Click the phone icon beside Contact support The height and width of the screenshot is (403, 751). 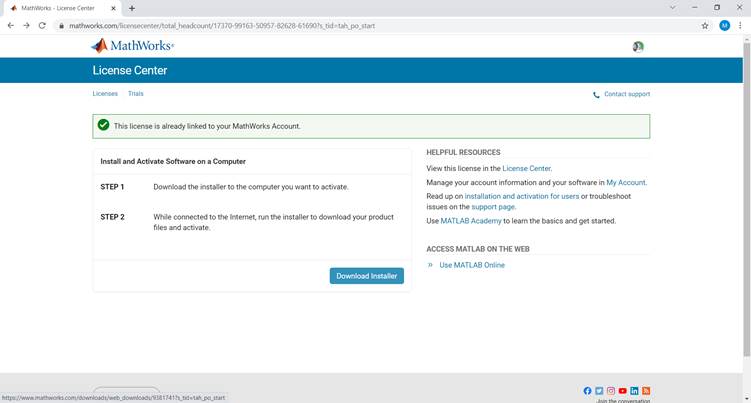click(596, 95)
